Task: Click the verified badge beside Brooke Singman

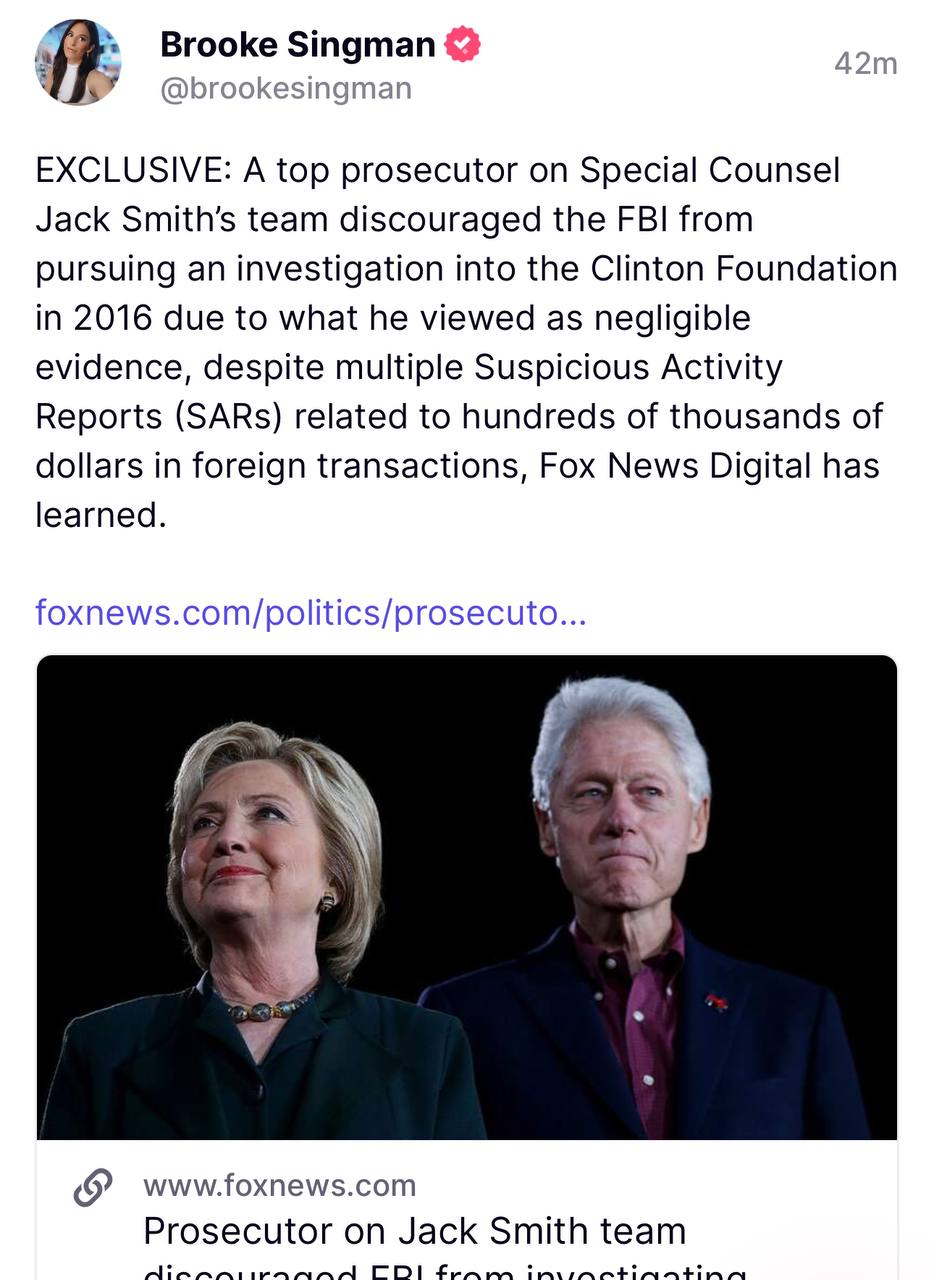Action: coord(462,45)
